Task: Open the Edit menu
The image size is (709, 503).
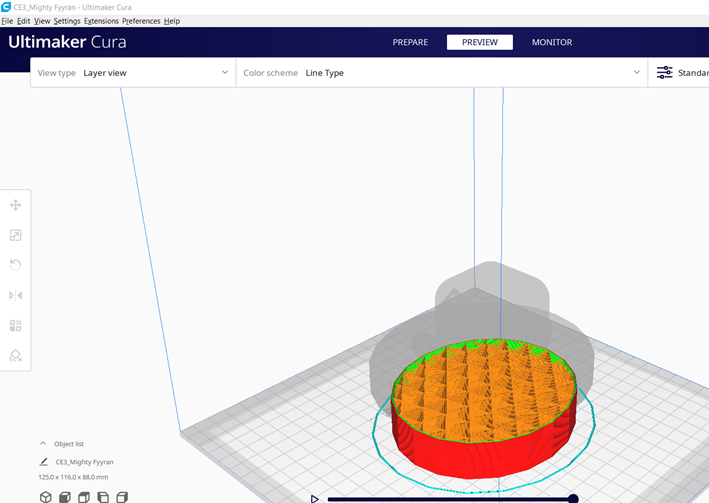Action: [x=24, y=21]
